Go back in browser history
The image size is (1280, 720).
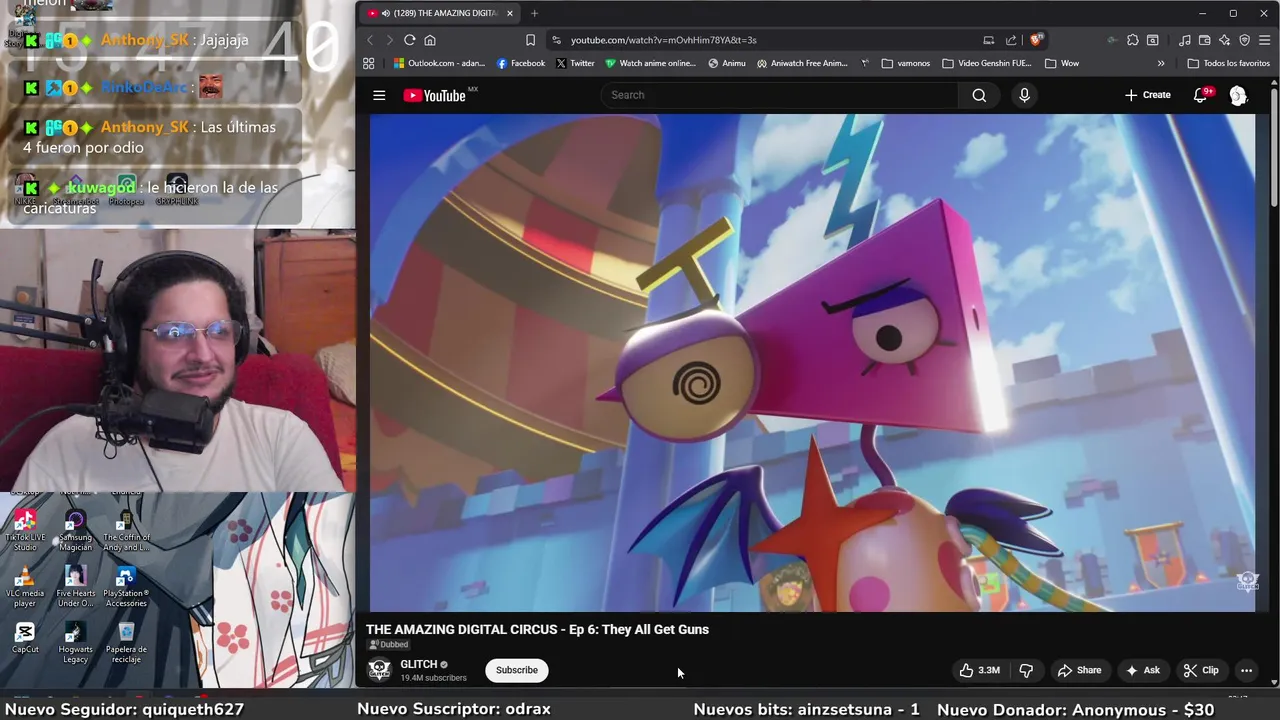(370, 40)
